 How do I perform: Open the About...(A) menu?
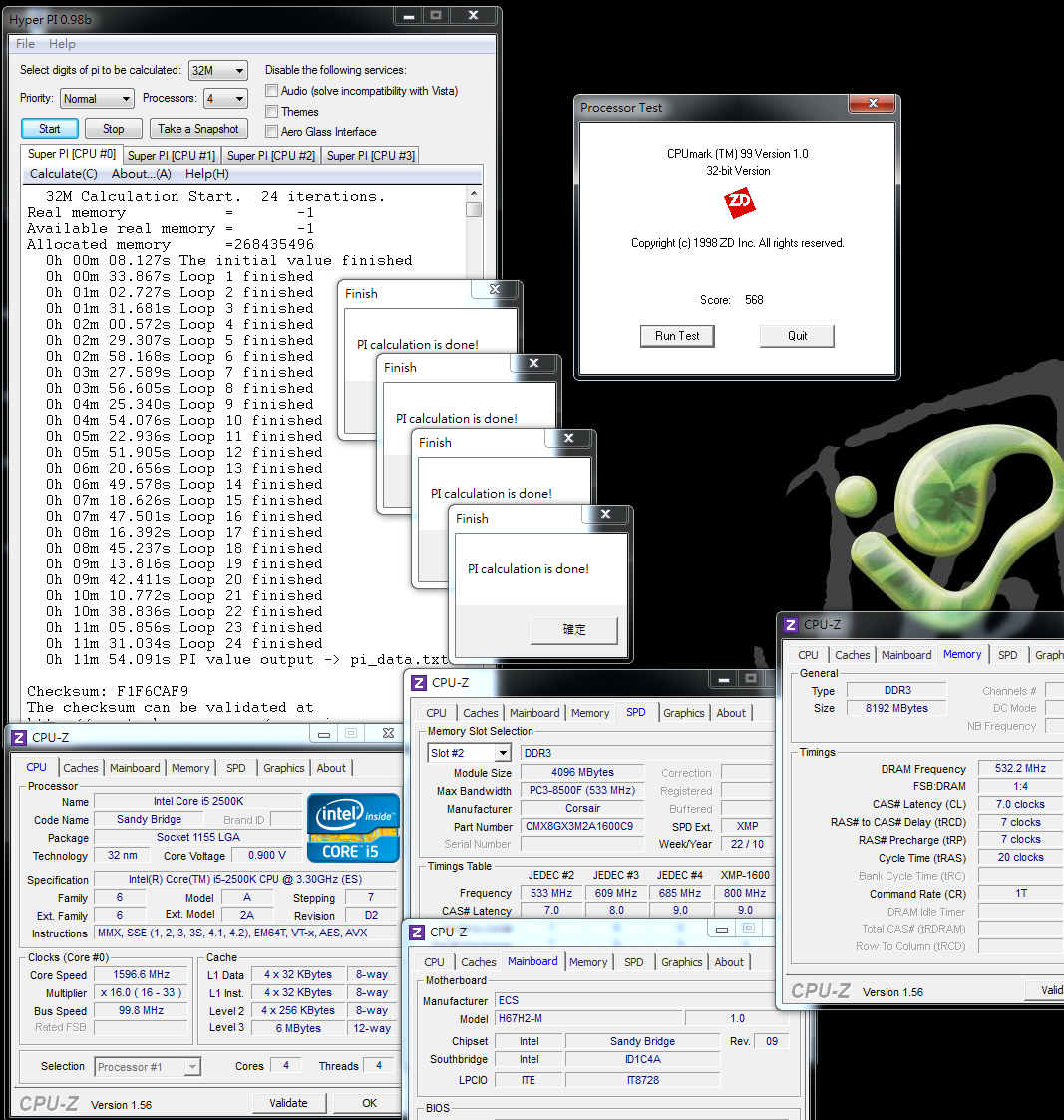tap(142, 174)
